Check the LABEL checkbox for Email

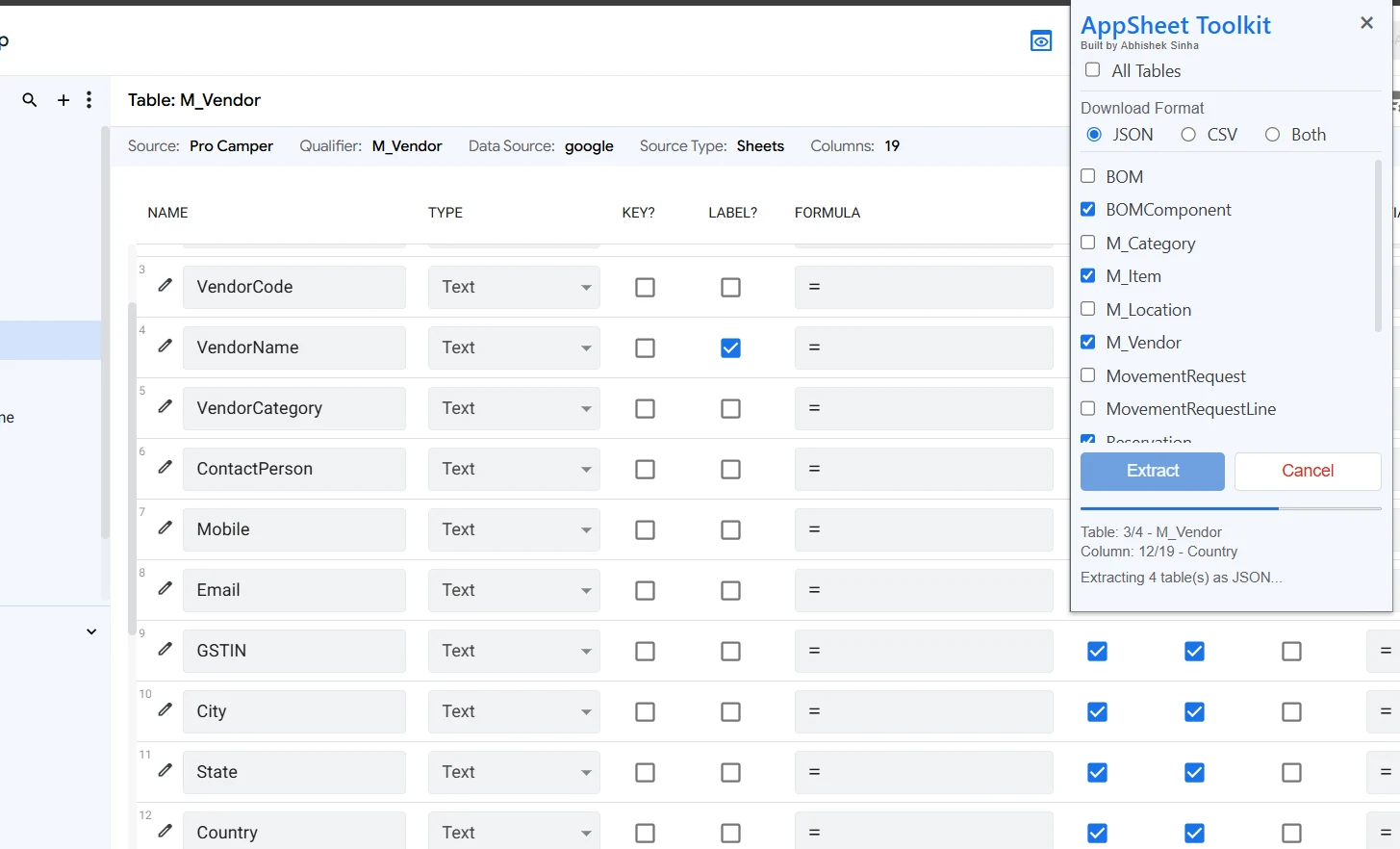tap(731, 590)
